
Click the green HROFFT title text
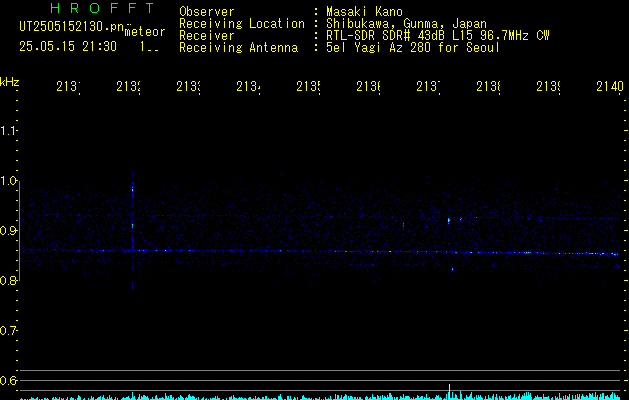pyautogui.click(x=103, y=8)
